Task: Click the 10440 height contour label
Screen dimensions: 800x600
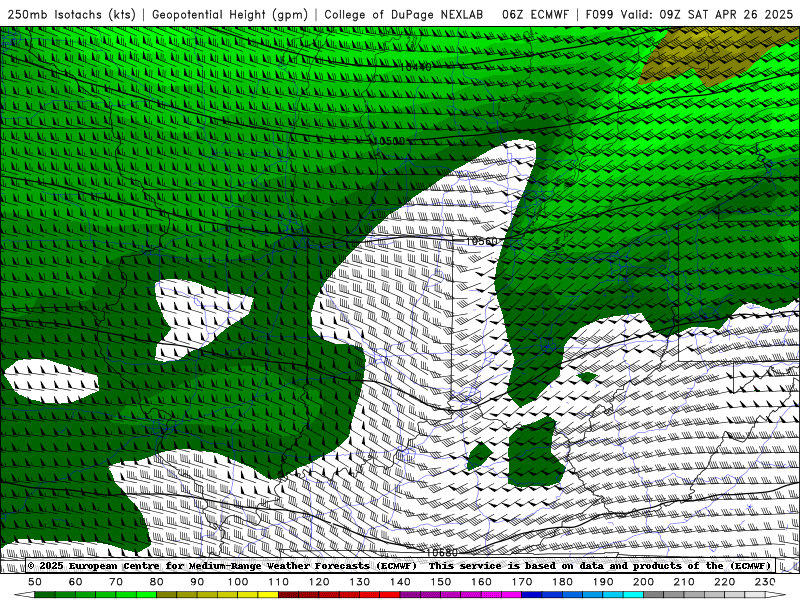Action: [x=415, y=67]
